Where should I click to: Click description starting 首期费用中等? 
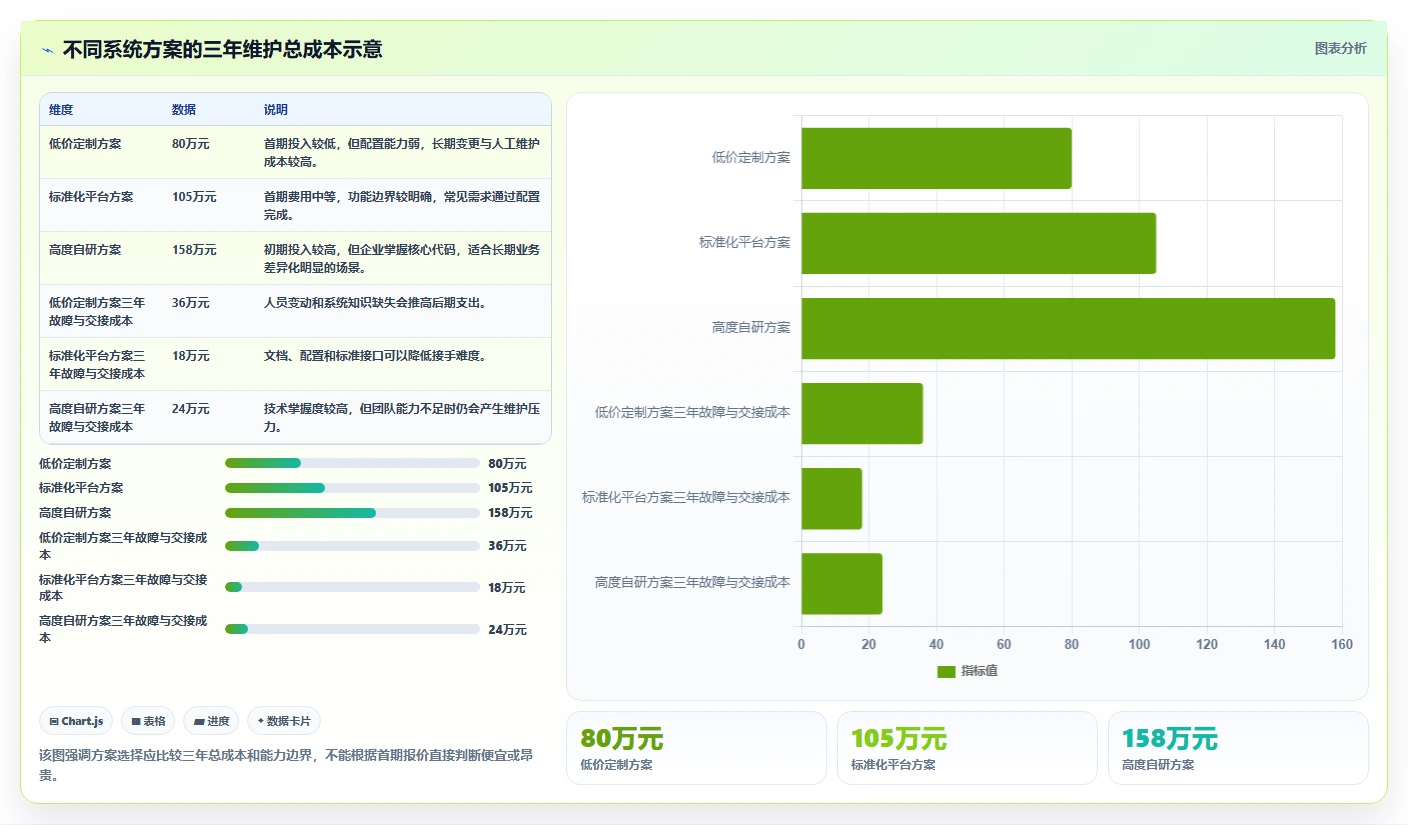[402, 206]
